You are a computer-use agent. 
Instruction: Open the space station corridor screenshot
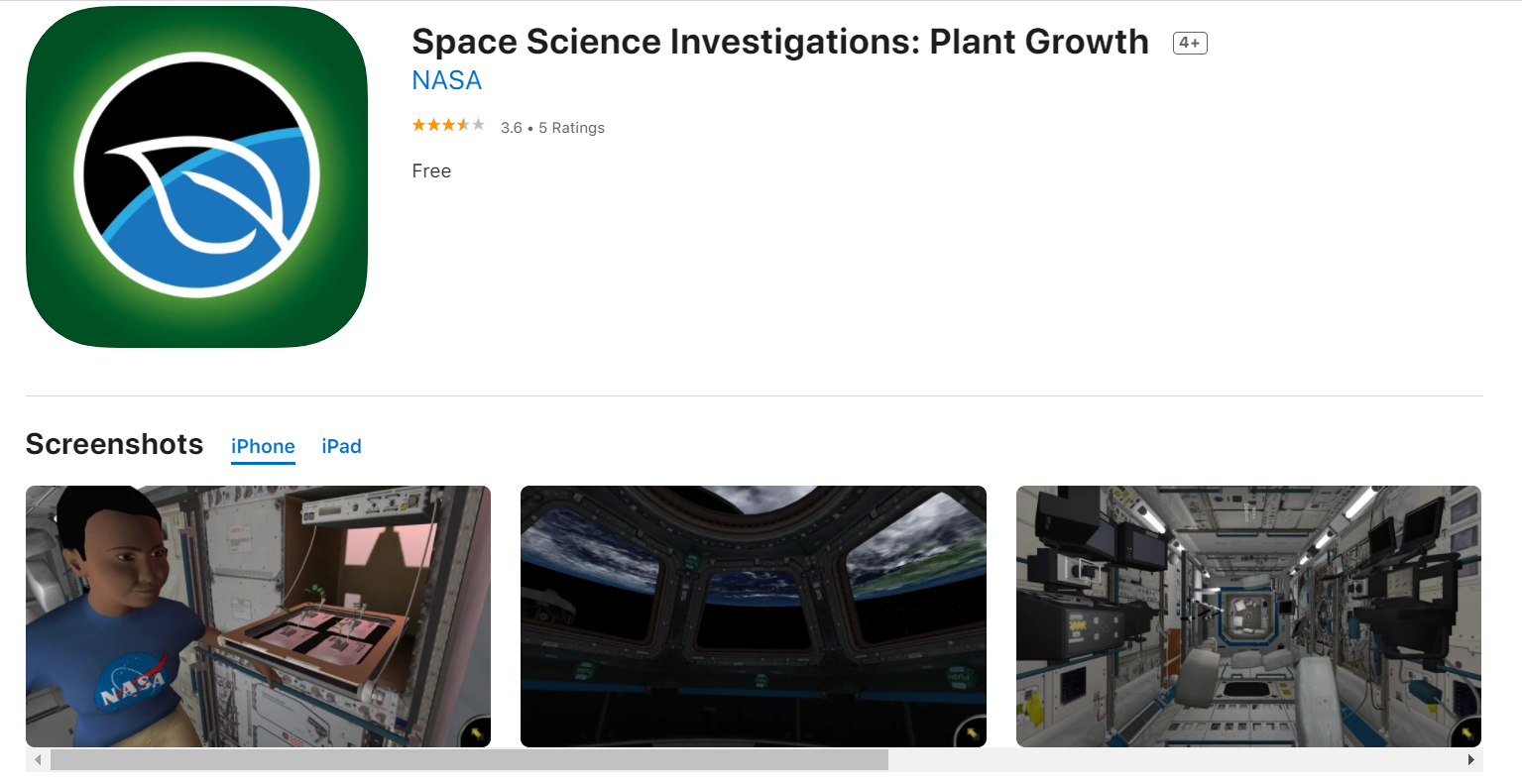point(1247,616)
